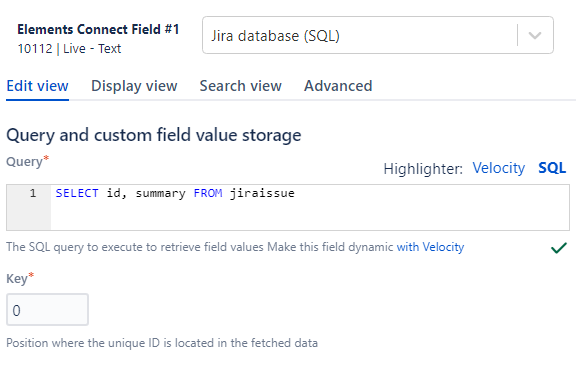576x367 pixels.
Task: Switch to the Display view tab
Action: click(x=134, y=86)
